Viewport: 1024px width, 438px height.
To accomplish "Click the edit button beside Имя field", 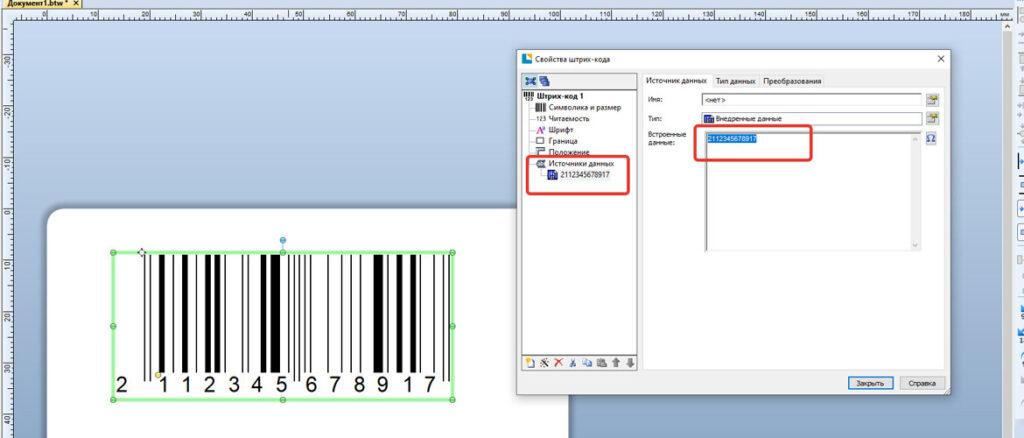I will pos(933,100).
